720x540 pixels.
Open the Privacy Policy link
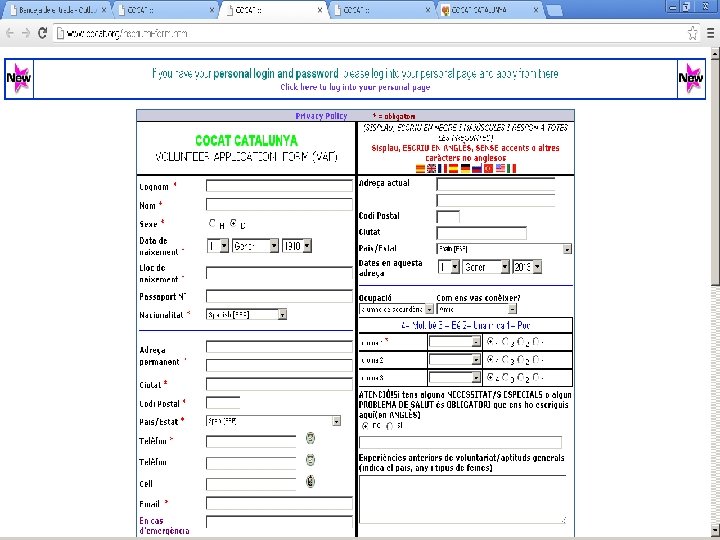point(321,116)
